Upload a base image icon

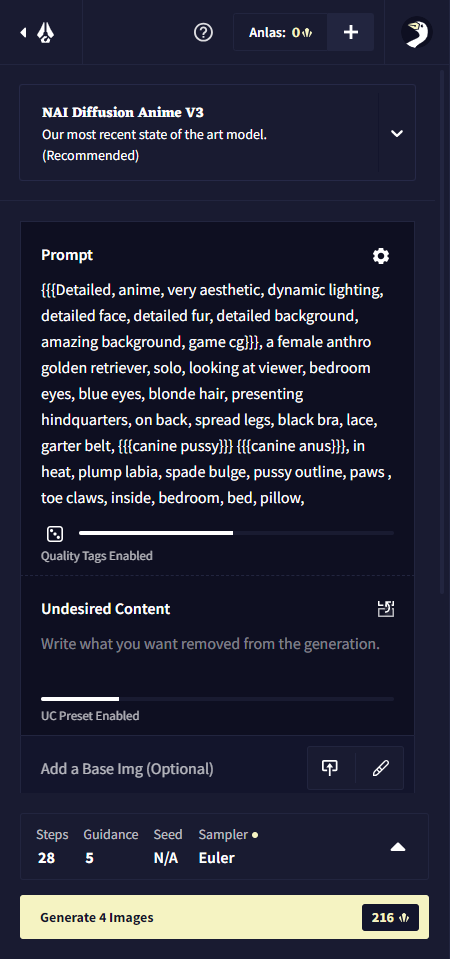pos(330,768)
